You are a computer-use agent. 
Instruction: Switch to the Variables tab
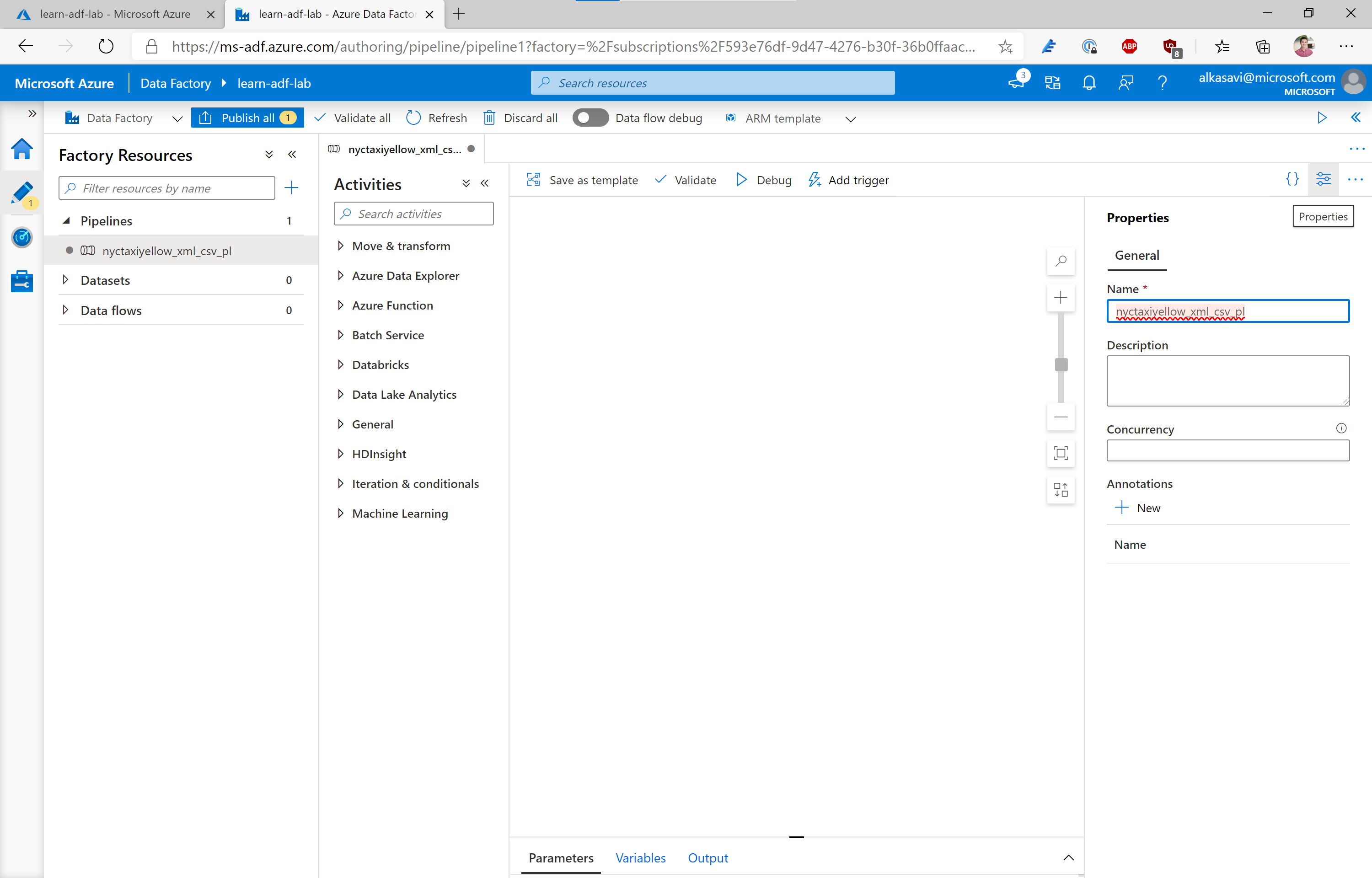640,857
